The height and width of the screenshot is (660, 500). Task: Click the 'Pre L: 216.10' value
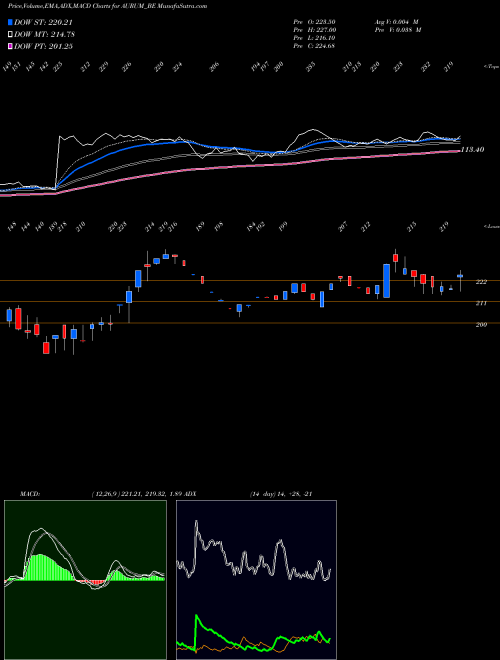tap(314, 38)
